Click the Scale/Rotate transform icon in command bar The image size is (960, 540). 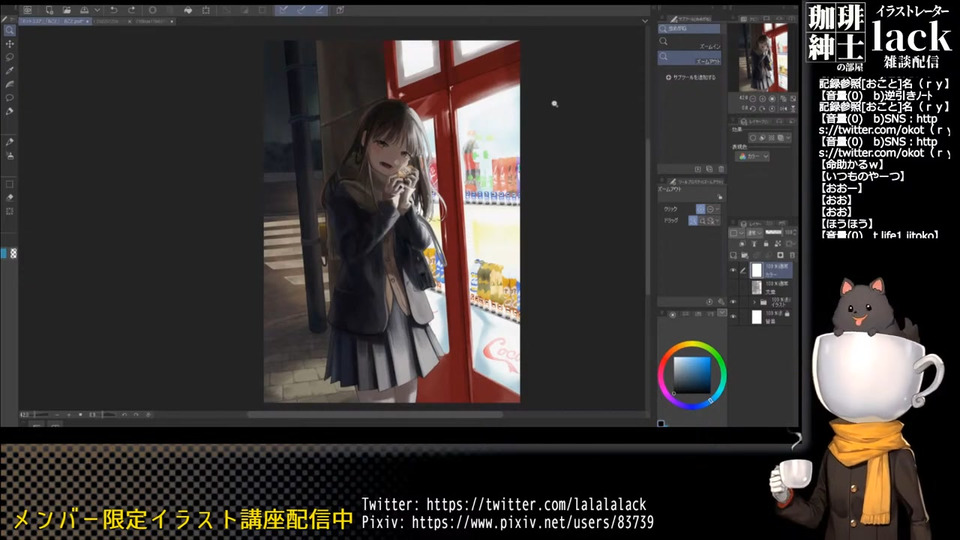pyautogui.click(x=206, y=10)
